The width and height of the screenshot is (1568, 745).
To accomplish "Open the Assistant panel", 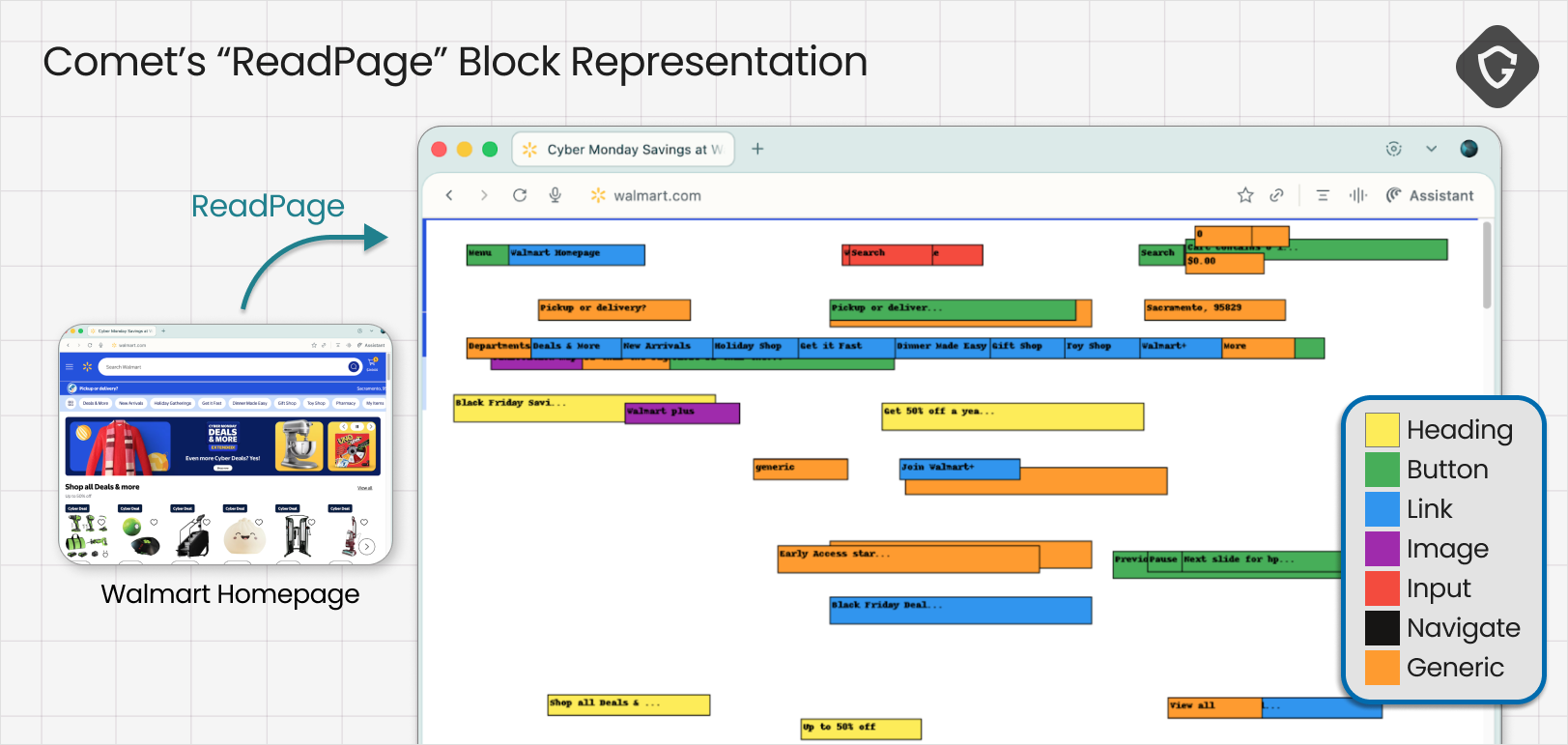I will 1430,195.
